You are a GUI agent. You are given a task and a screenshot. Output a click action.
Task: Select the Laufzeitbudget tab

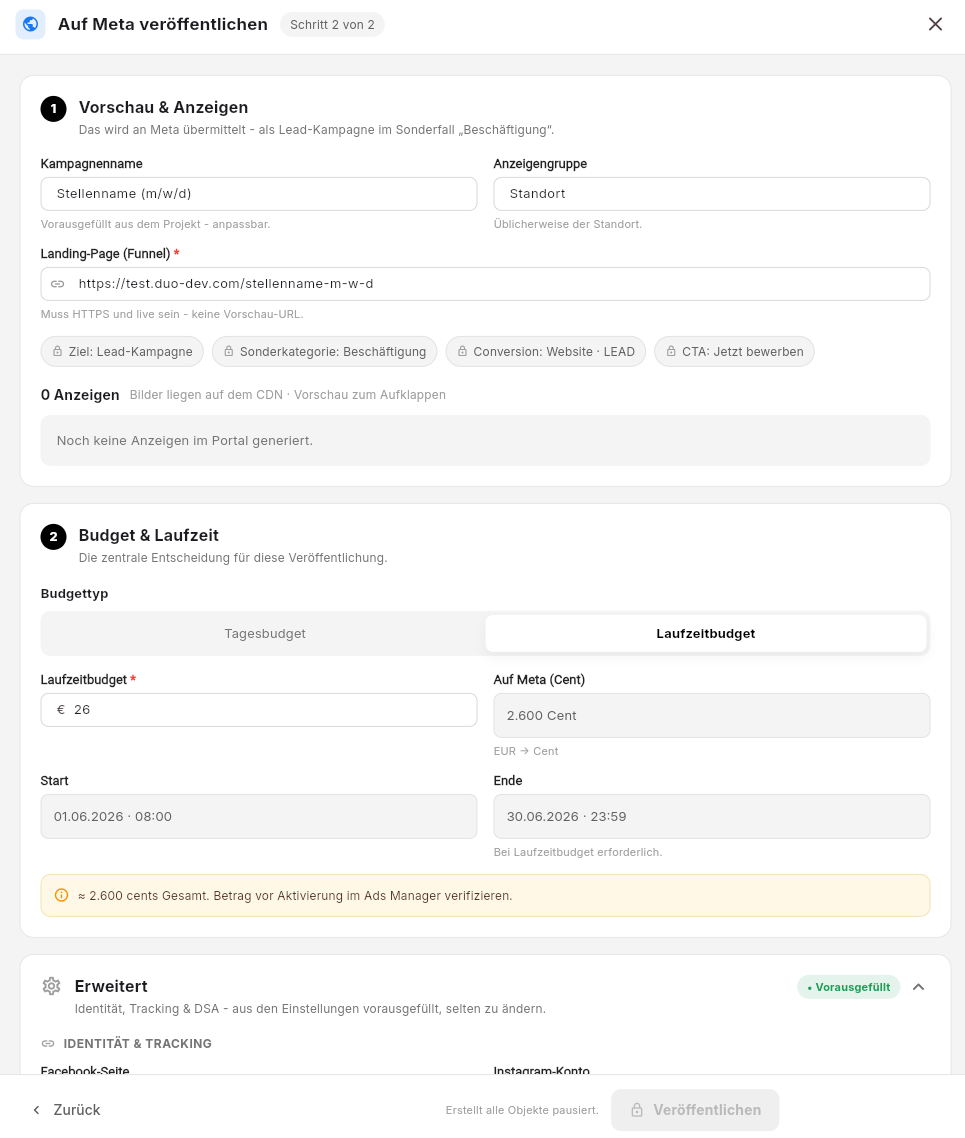(706, 634)
